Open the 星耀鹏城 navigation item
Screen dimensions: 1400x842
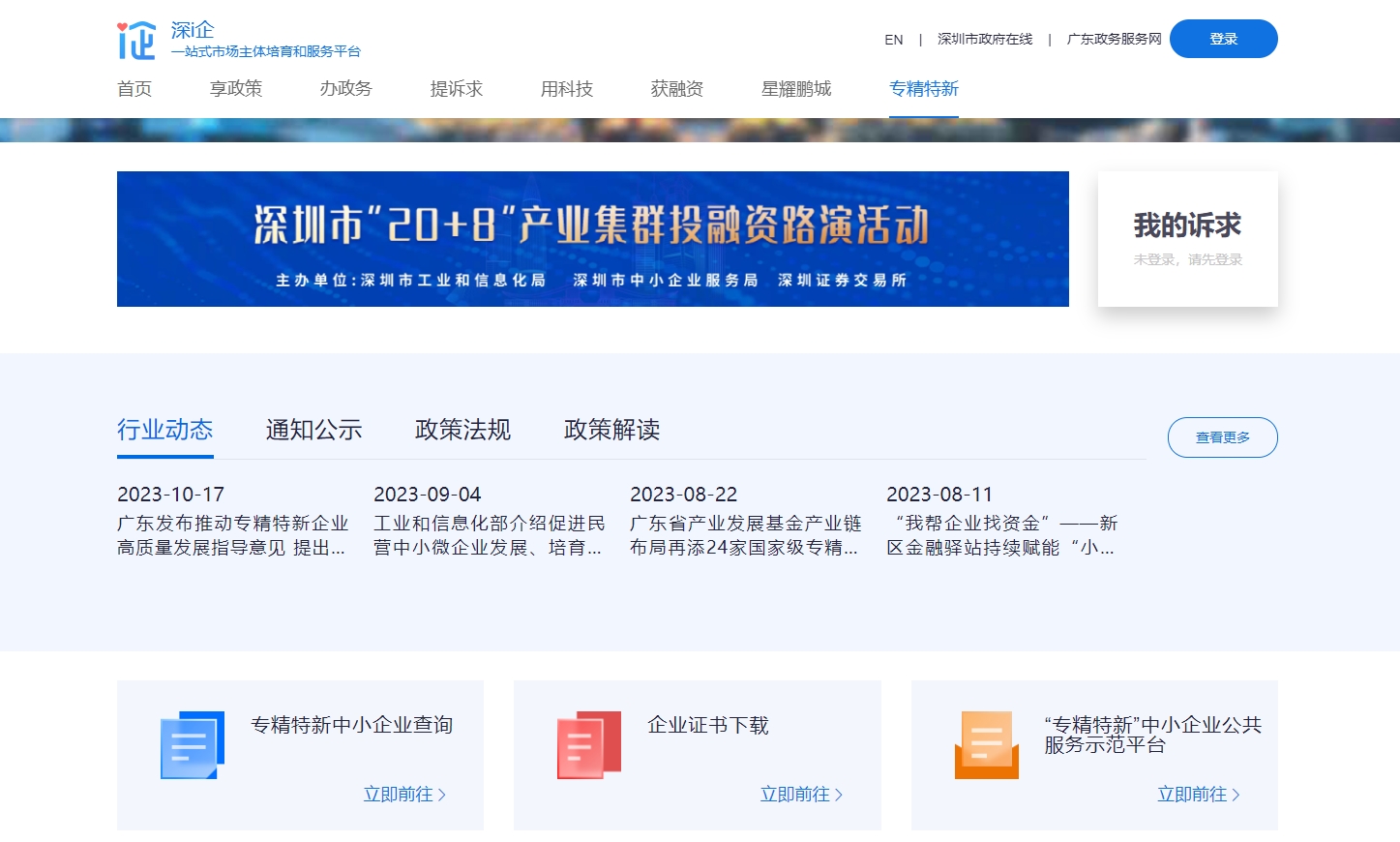click(x=795, y=89)
